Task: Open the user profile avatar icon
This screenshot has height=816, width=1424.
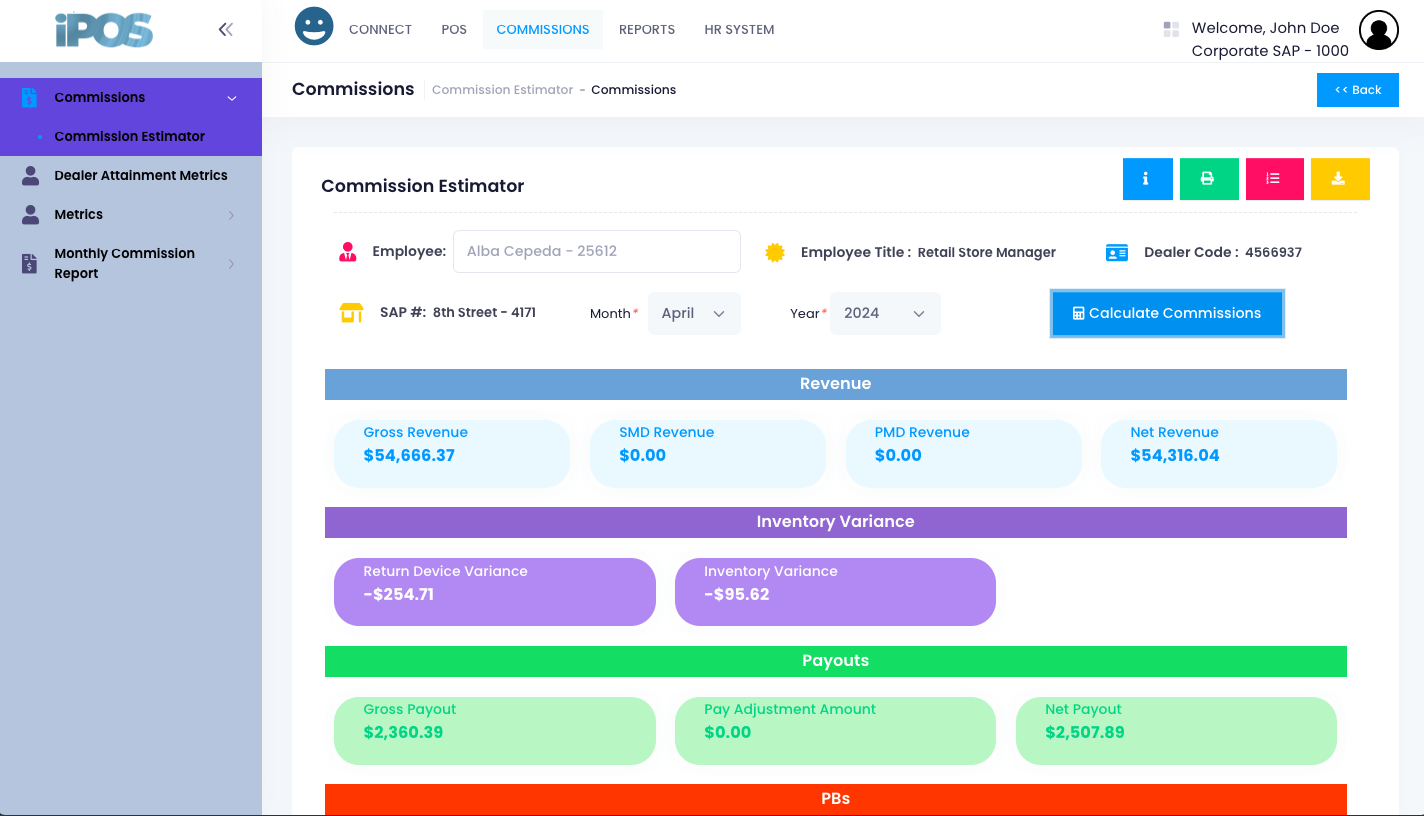Action: (1378, 30)
